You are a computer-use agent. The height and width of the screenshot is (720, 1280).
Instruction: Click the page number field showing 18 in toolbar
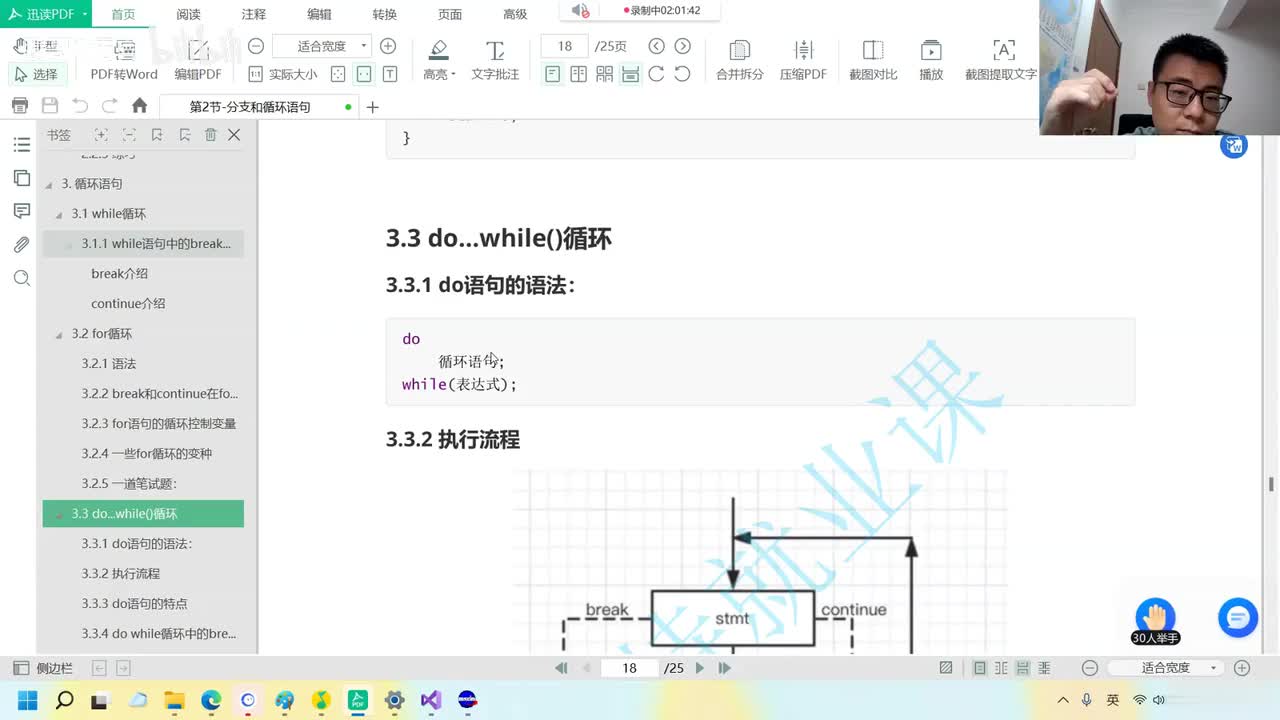[x=565, y=46]
